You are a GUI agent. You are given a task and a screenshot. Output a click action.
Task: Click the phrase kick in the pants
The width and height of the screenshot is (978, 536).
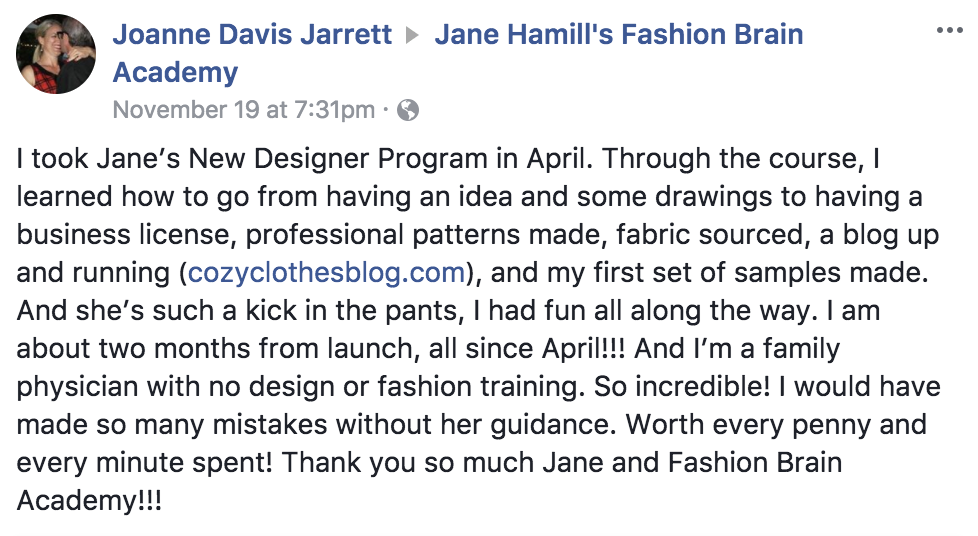pyautogui.click(x=352, y=311)
